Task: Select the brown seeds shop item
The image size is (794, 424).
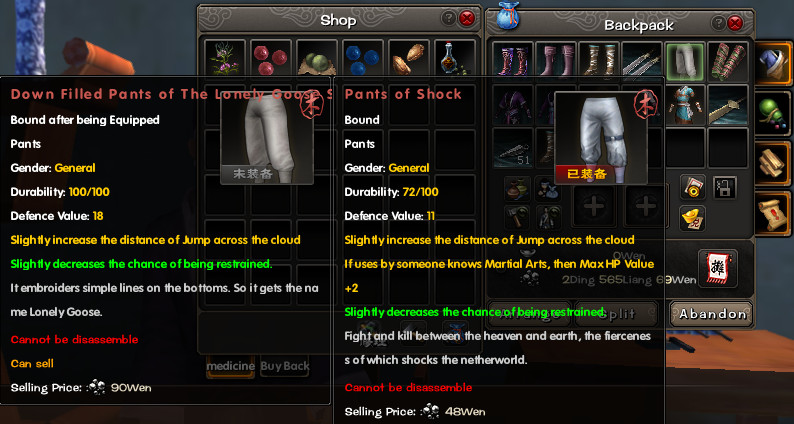Action: tap(409, 58)
